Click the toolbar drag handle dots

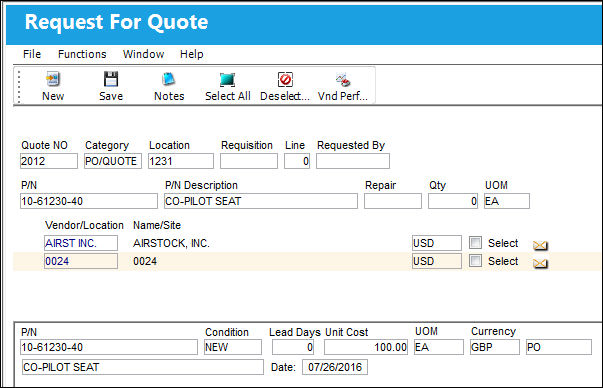point(19,86)
